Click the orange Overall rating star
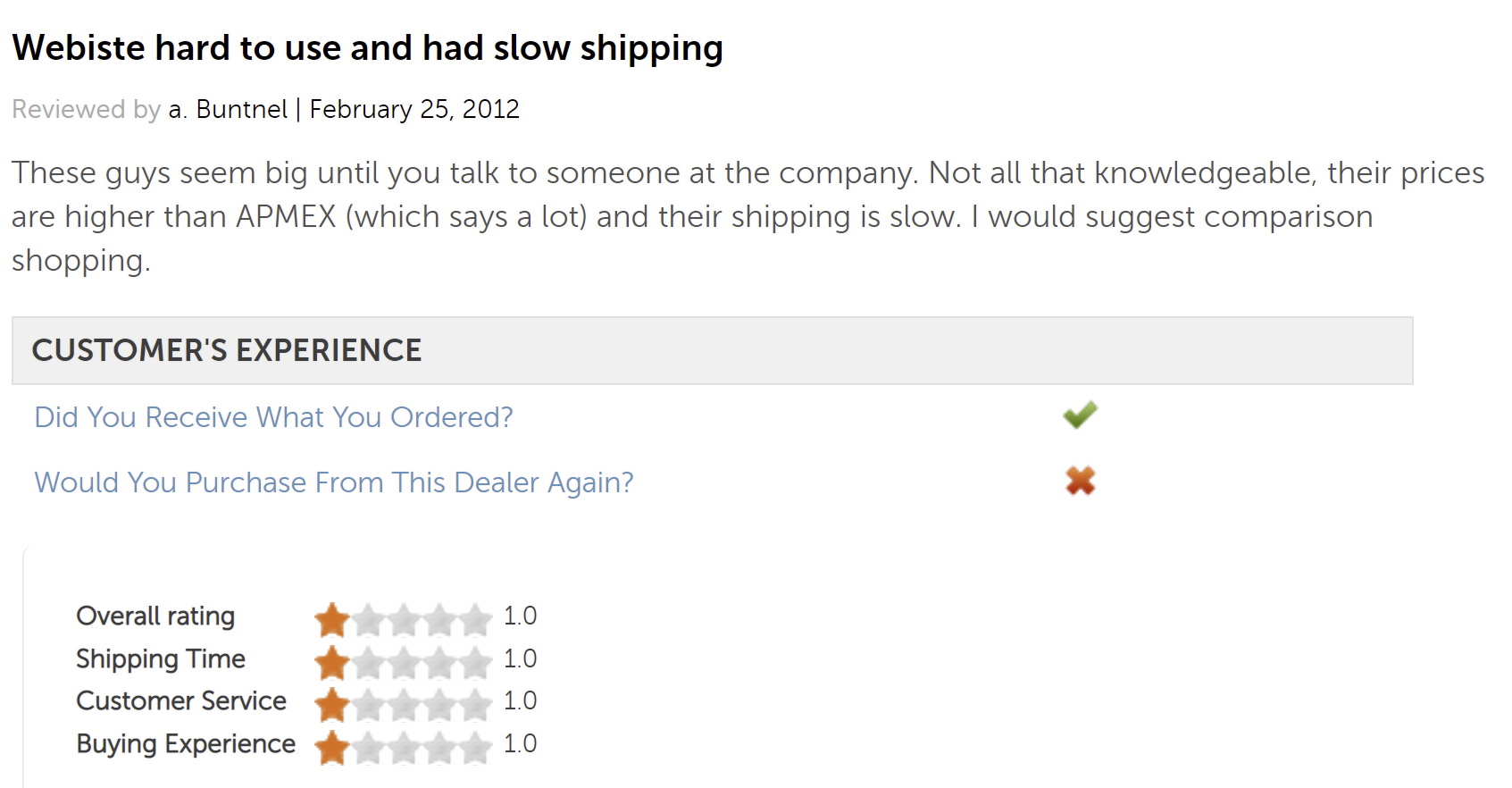The image size is (1512, 788). (x=332, y=619)
